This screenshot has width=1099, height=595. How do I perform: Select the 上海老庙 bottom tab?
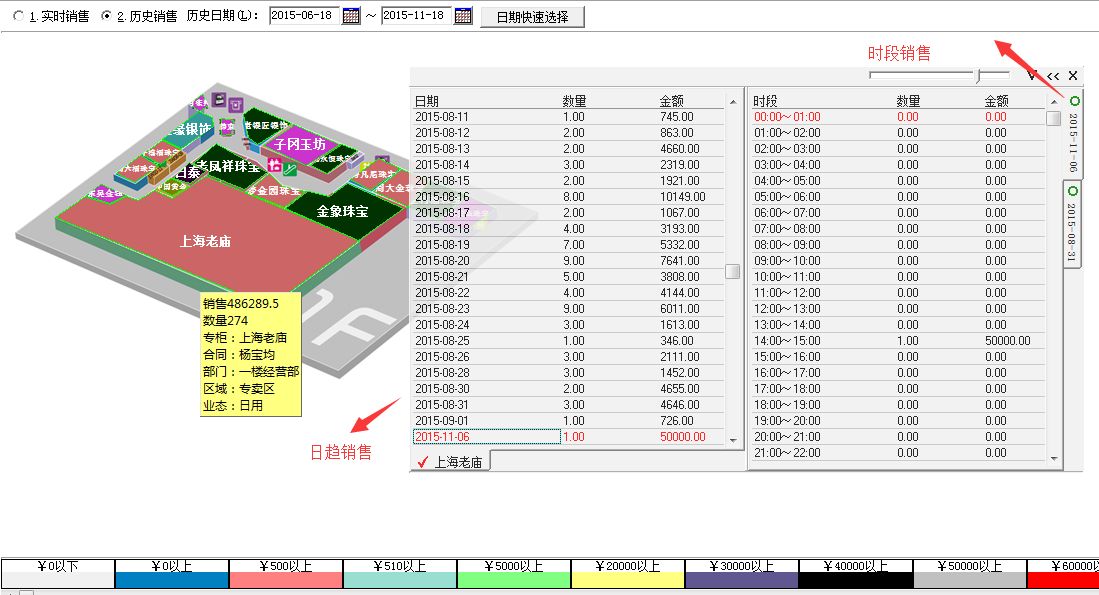pos(450,462)
